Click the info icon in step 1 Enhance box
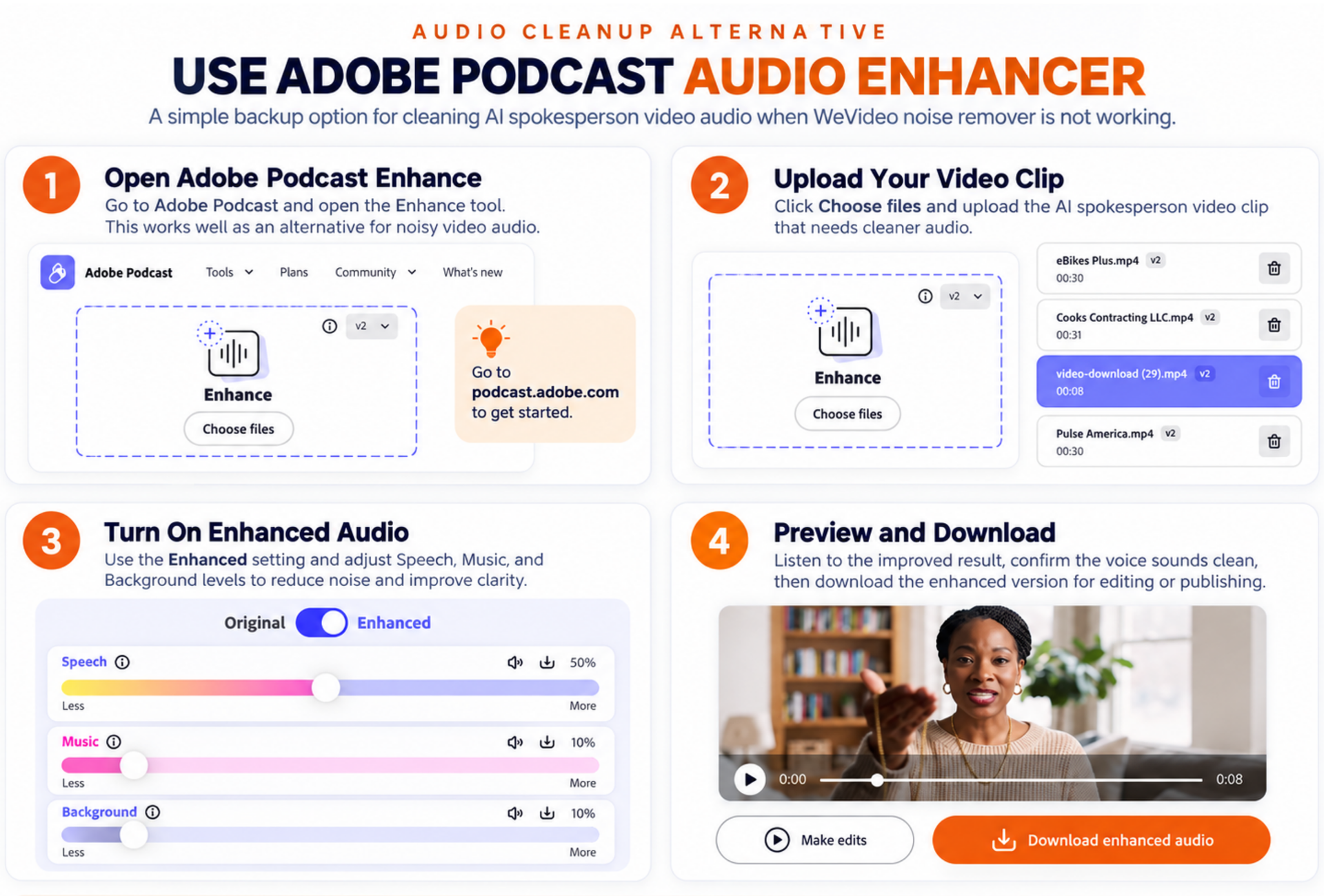Image resolution: width=1324 pixels, height=896 pixels. [330, 326]
